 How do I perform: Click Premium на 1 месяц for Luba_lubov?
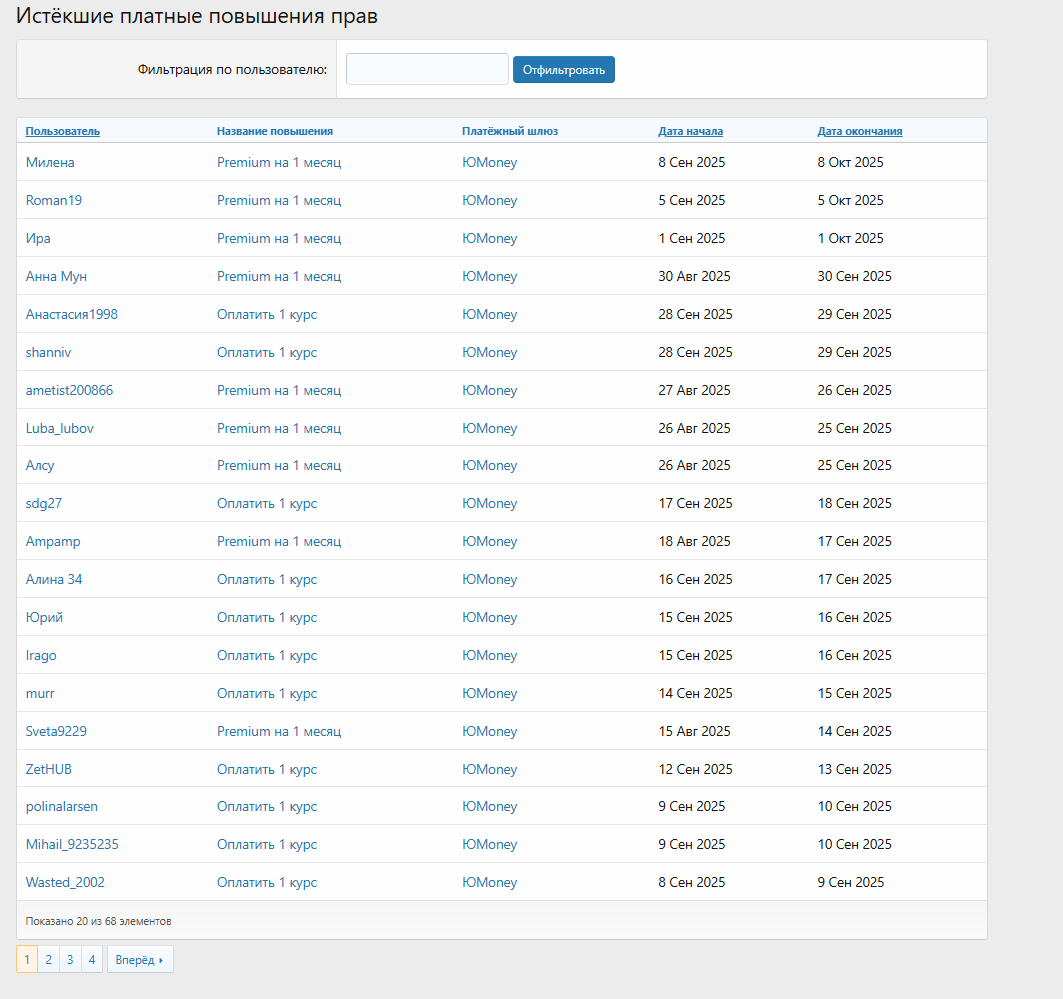[279, 428]
